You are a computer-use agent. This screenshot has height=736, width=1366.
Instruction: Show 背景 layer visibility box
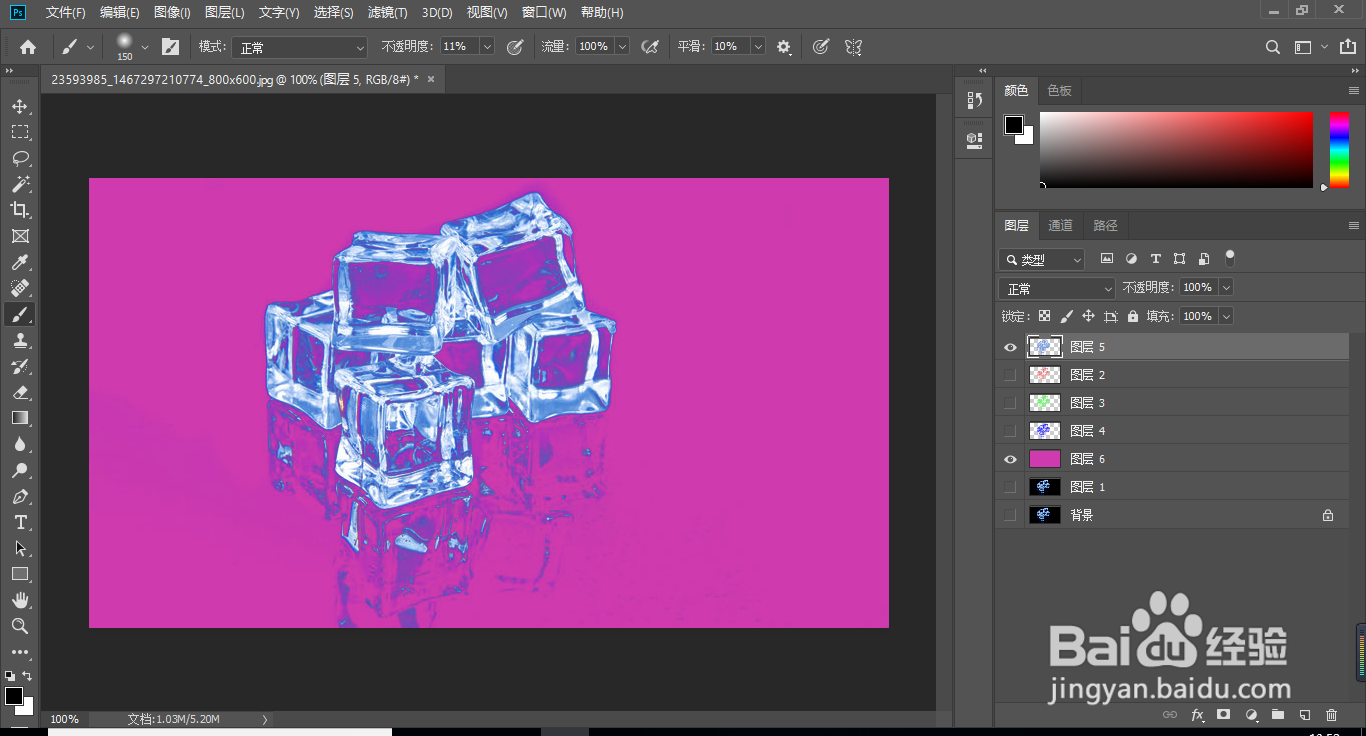point(1010,515)
